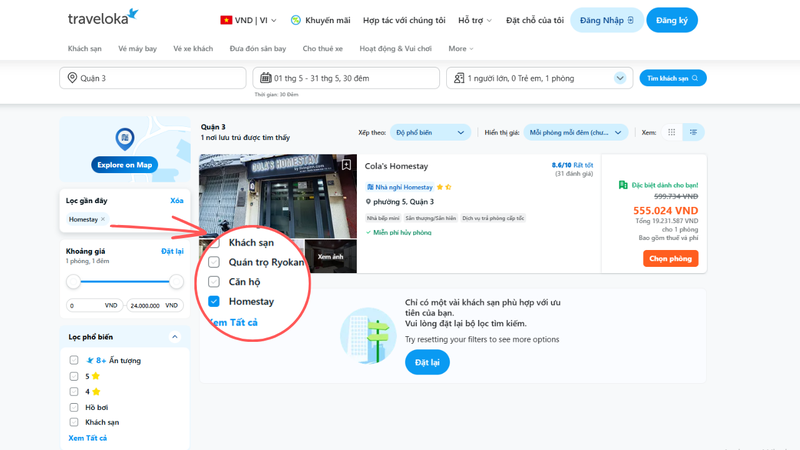Check the 5 star filter

pos(74,376)
